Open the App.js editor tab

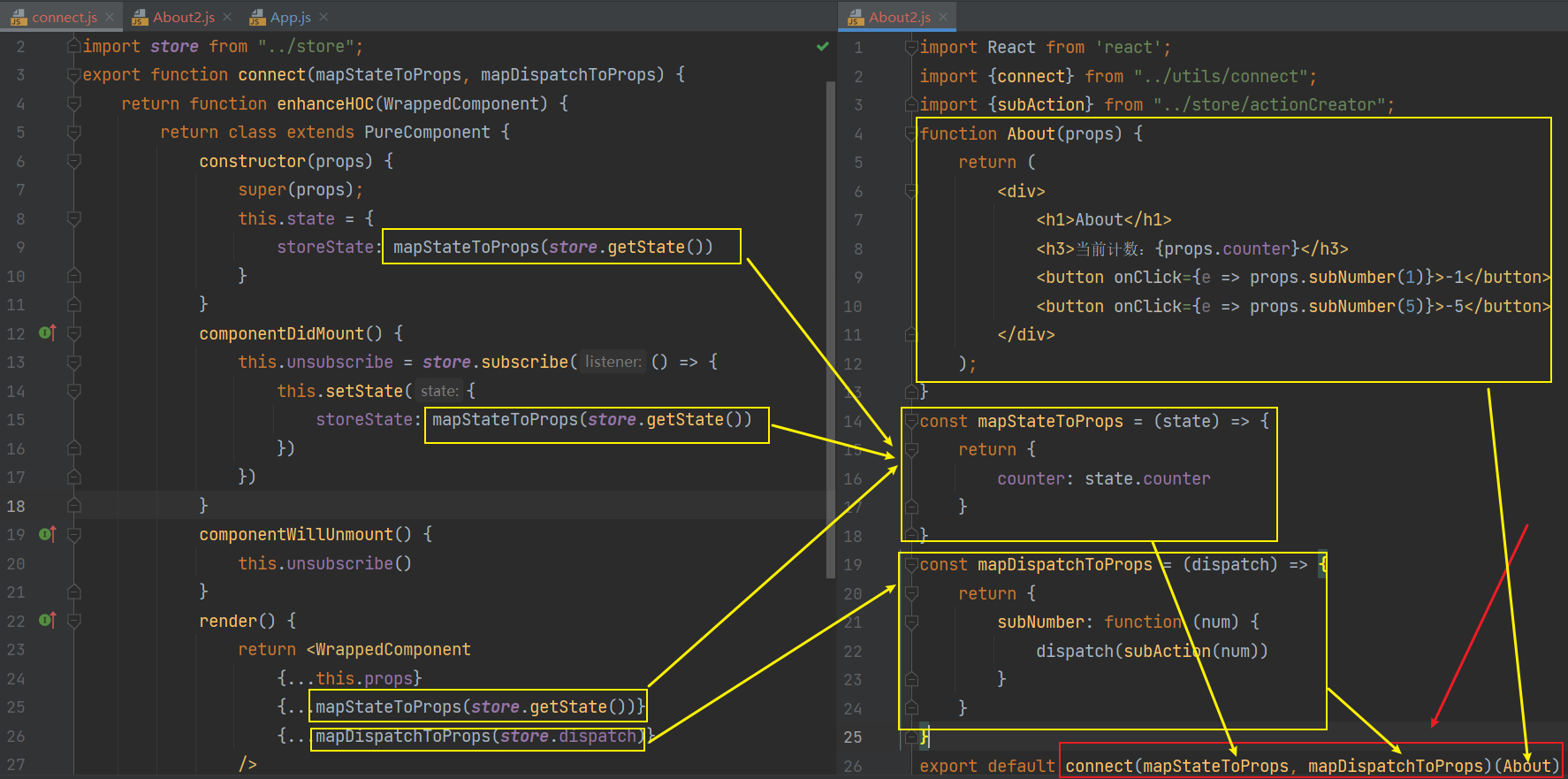pos(291,17)
